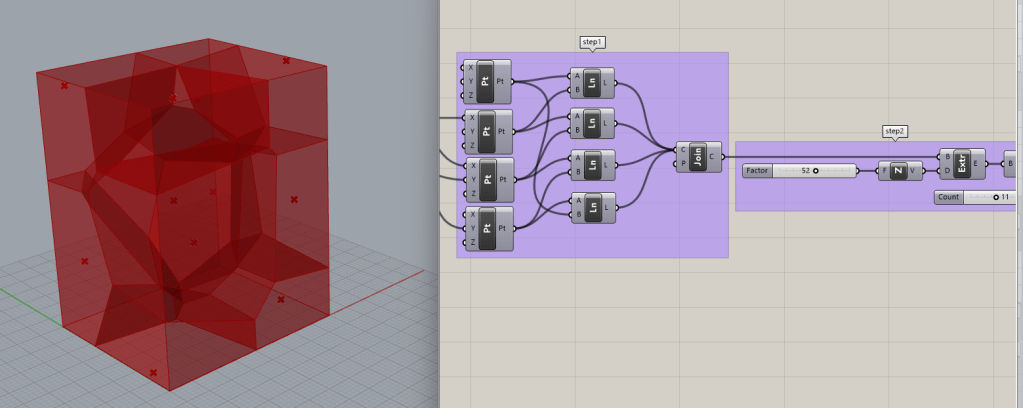Click the Count slider name label
Viewport: 1023px width, 408px height.
(x=948, y=197)
